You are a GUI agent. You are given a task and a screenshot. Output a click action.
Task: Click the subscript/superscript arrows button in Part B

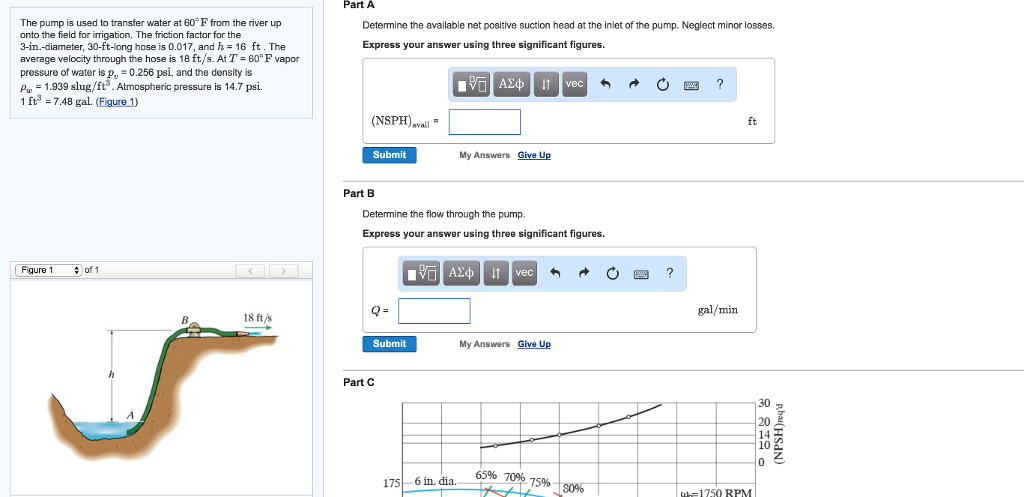click(x=496, y=273)
